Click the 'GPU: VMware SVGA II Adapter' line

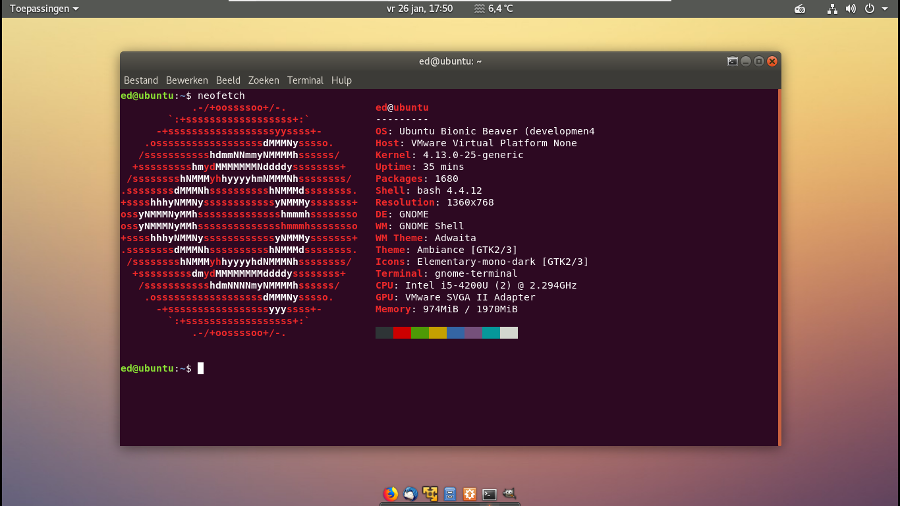455,297
